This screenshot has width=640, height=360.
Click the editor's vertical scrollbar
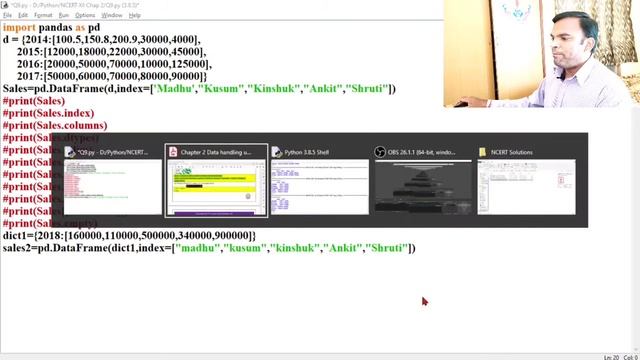coord(636,229)
